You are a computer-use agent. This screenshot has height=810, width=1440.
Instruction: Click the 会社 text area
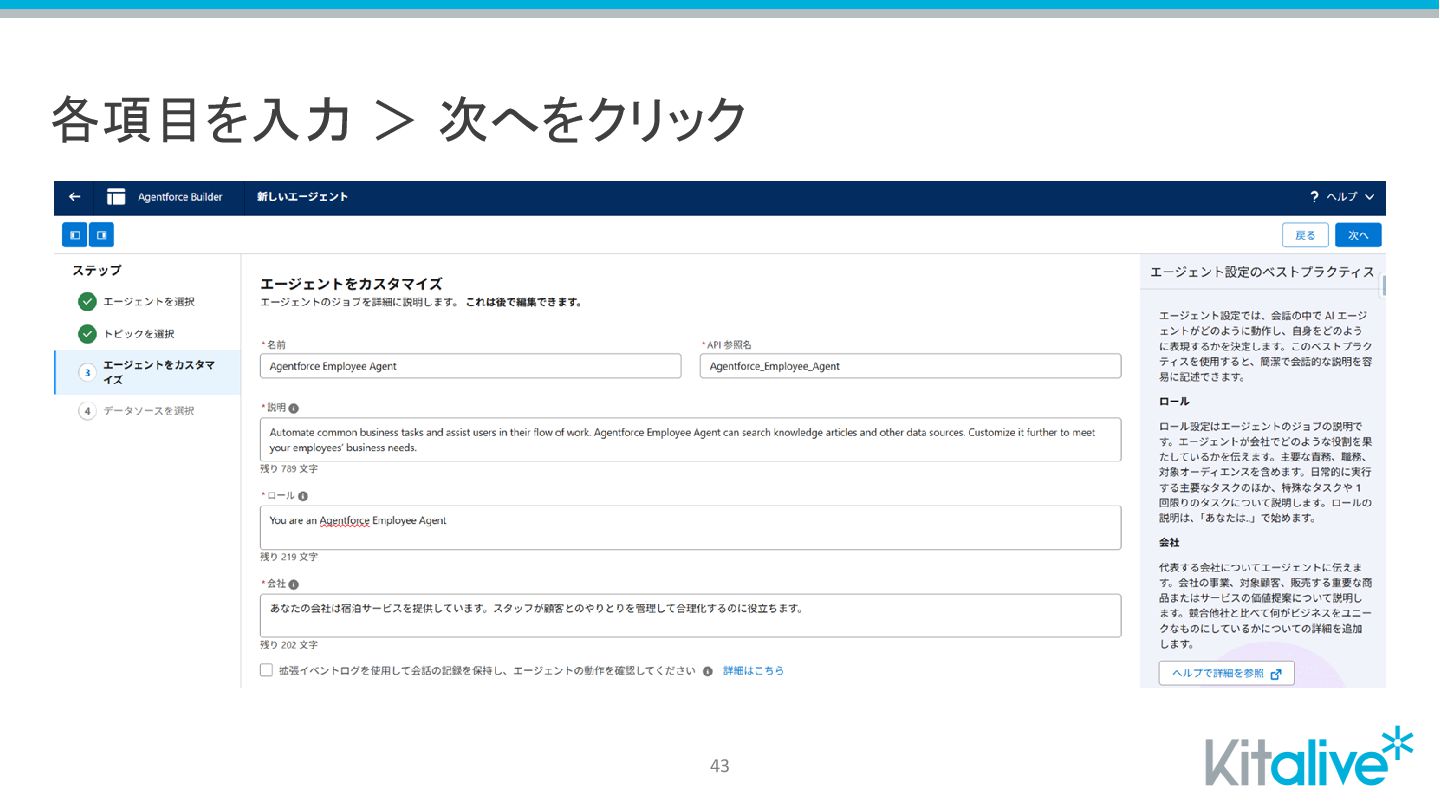(x=690, y=615)
